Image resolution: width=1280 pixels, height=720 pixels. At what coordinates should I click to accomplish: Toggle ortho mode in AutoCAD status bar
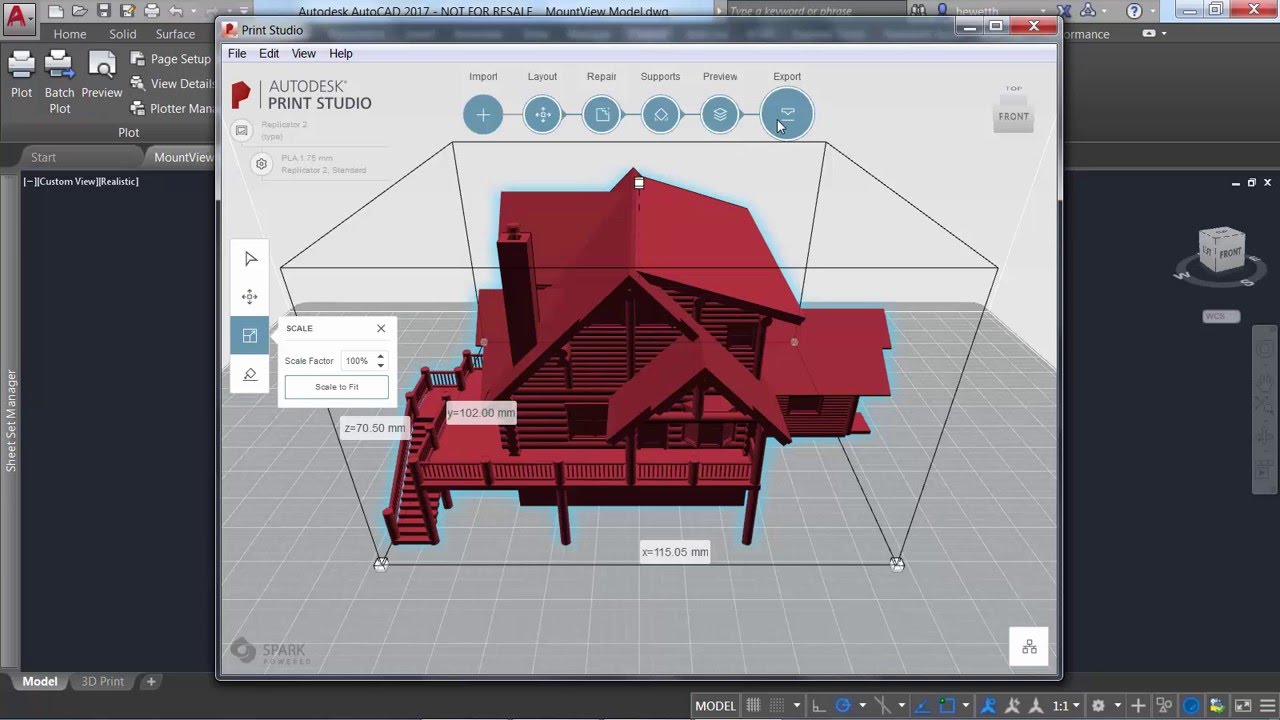pyautogui.click(x=819, y=705)
